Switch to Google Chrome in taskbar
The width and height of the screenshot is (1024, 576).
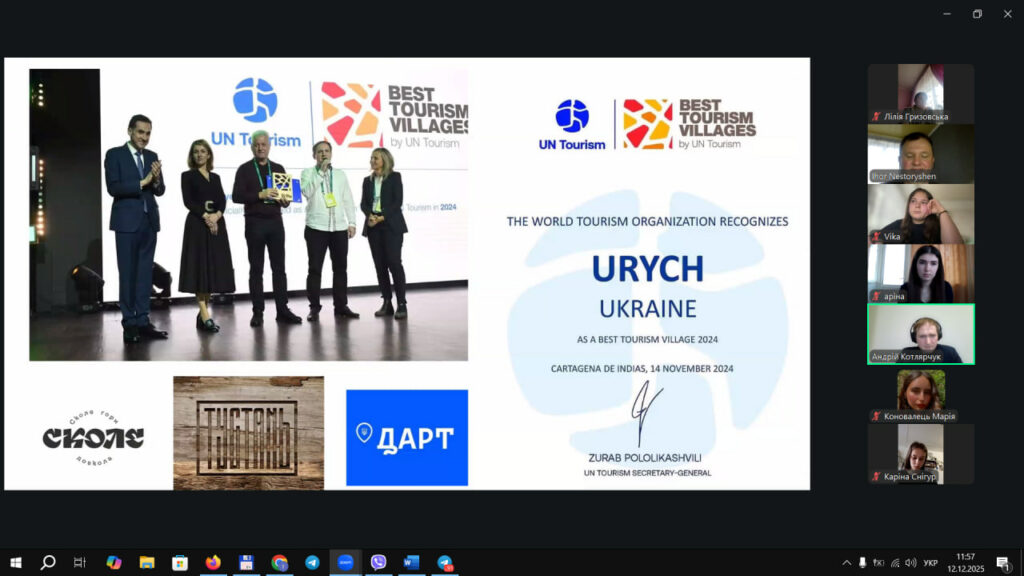click(x=279, y=562)
